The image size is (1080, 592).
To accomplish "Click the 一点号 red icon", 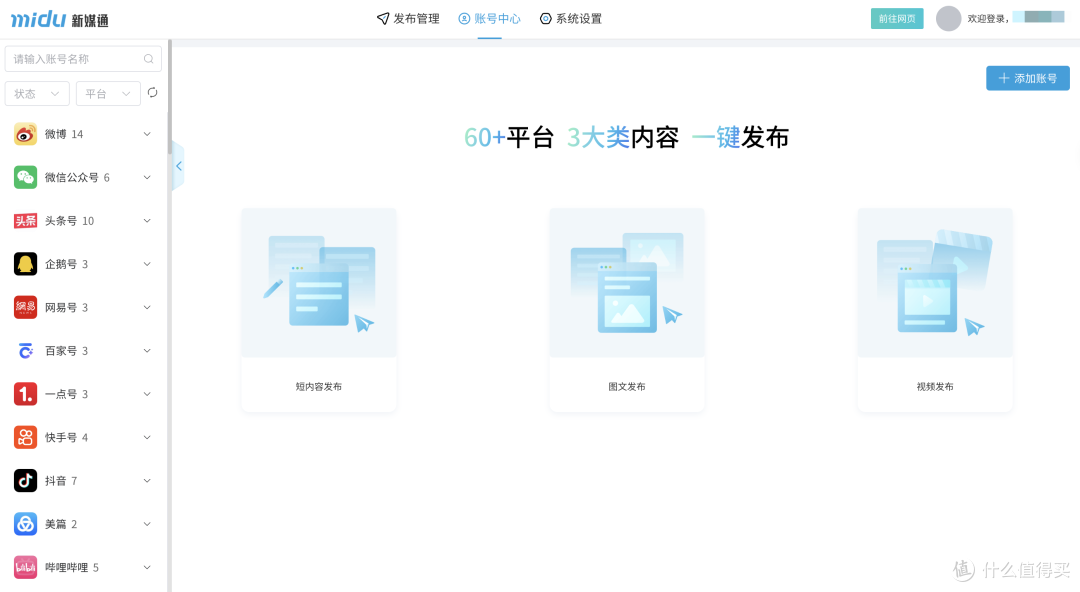I will click(x=25, y=394).
